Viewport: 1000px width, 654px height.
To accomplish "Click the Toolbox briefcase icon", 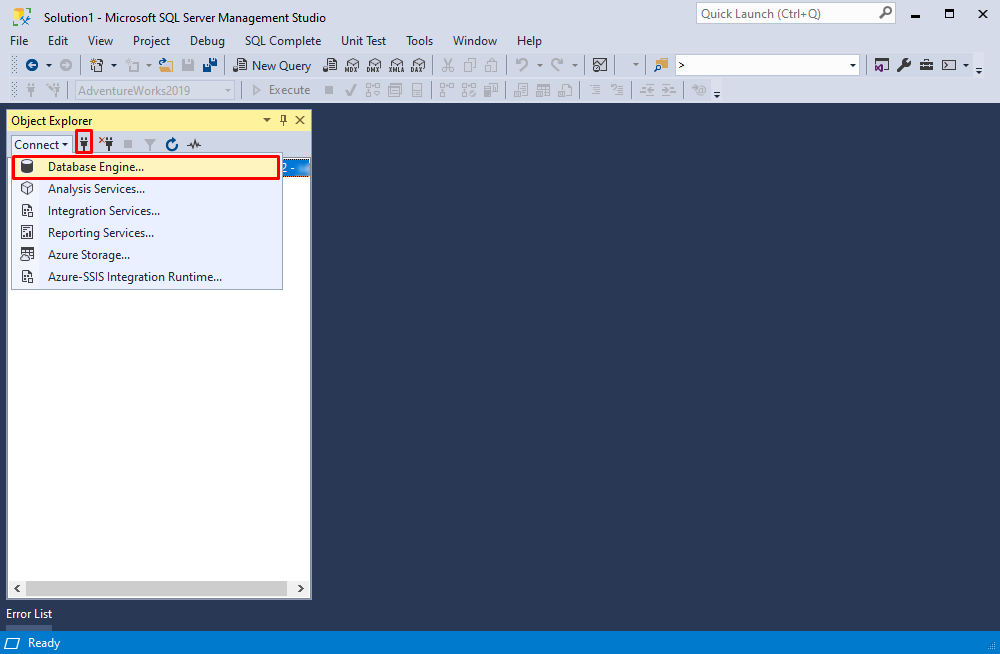I will click(927, 65).
